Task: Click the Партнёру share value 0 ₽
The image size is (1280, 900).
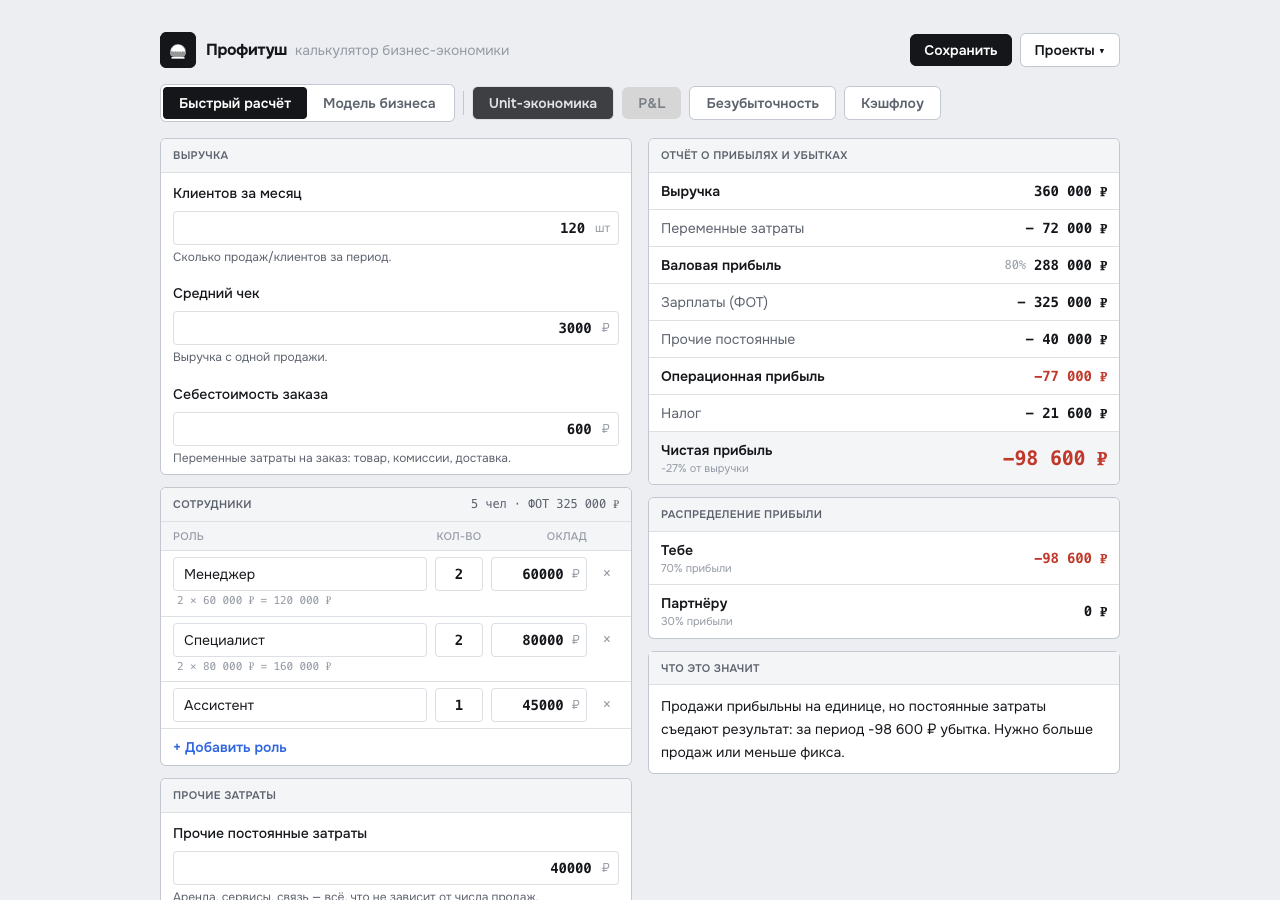Action: point(1095,611)
